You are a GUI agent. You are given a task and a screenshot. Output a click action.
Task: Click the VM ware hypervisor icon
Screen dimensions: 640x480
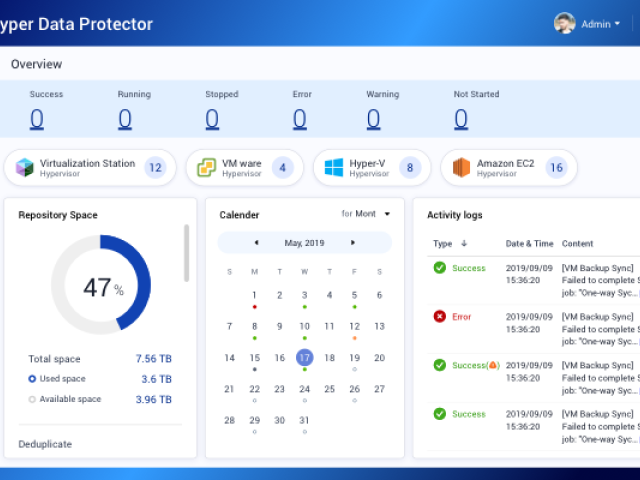pos(207,167)
